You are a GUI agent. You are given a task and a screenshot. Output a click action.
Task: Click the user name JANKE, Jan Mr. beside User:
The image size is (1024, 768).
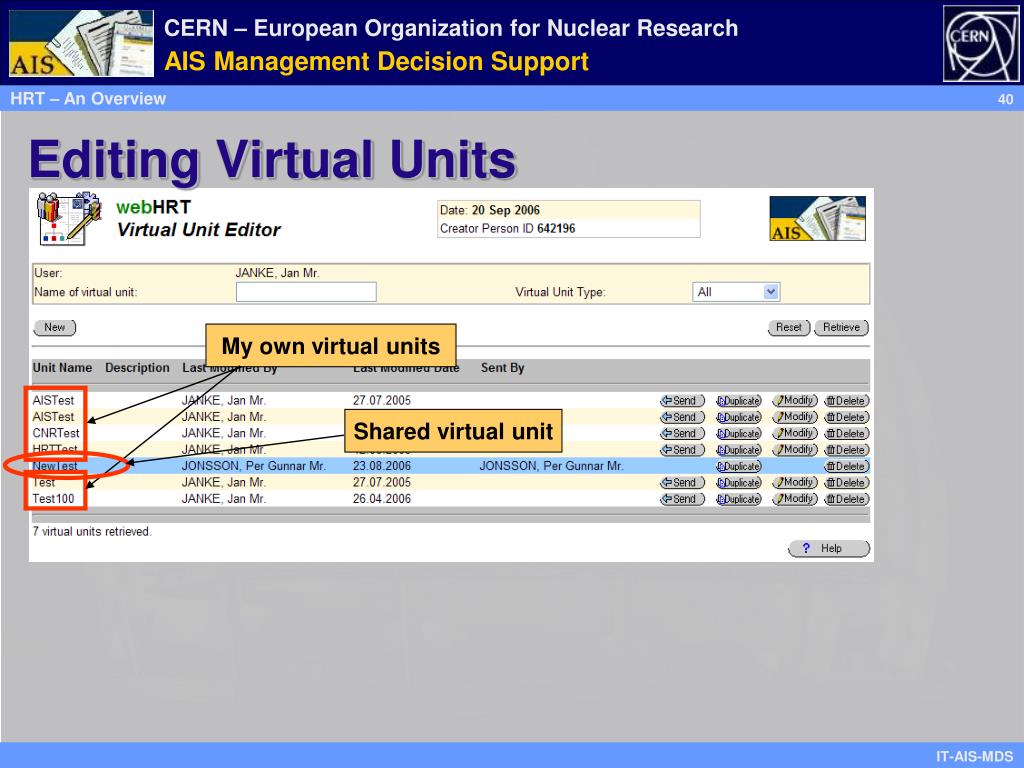[278, 273]
